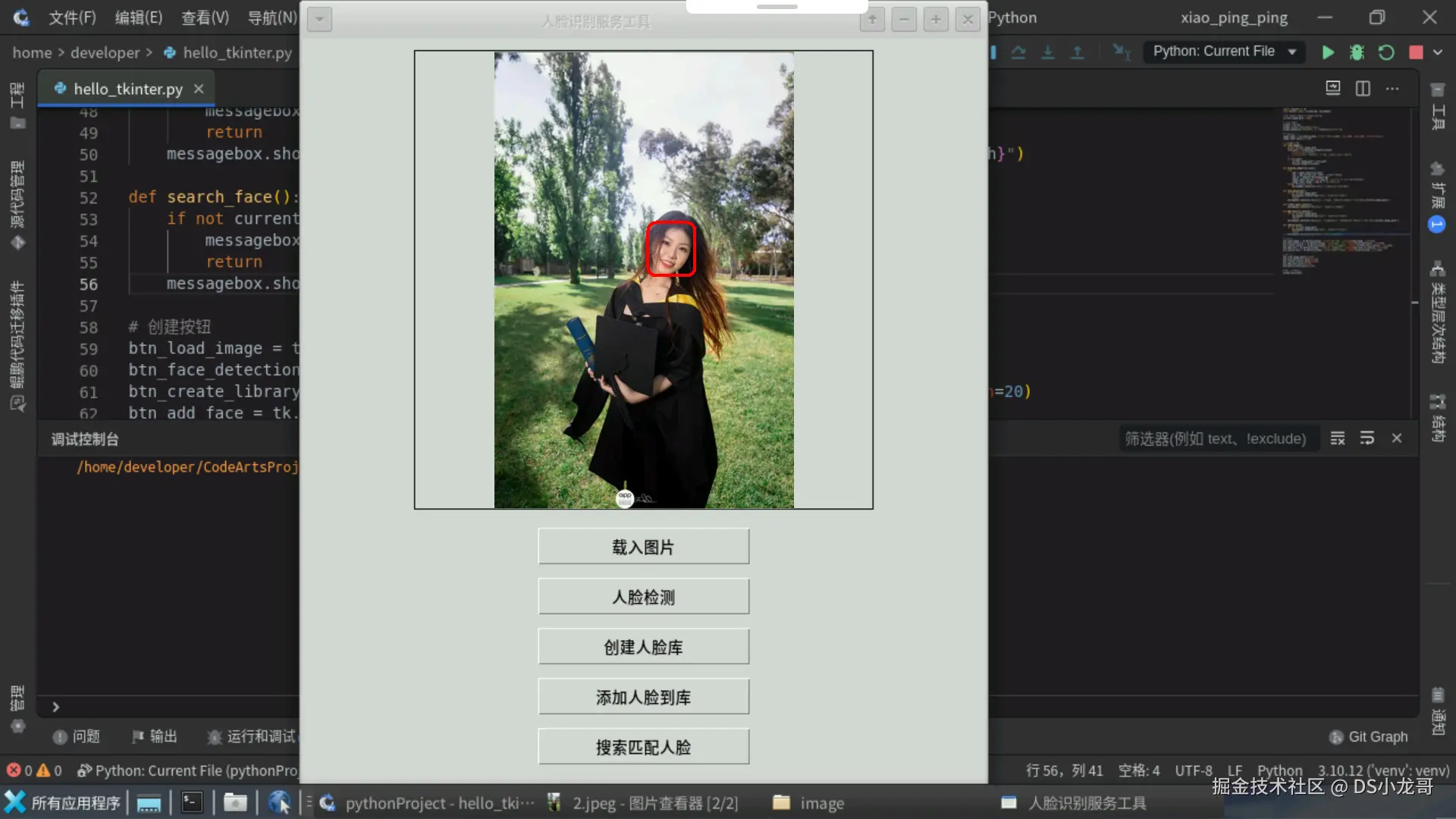
Task: Start debugging with the bug icon
Action: (x=1357, y=52)
